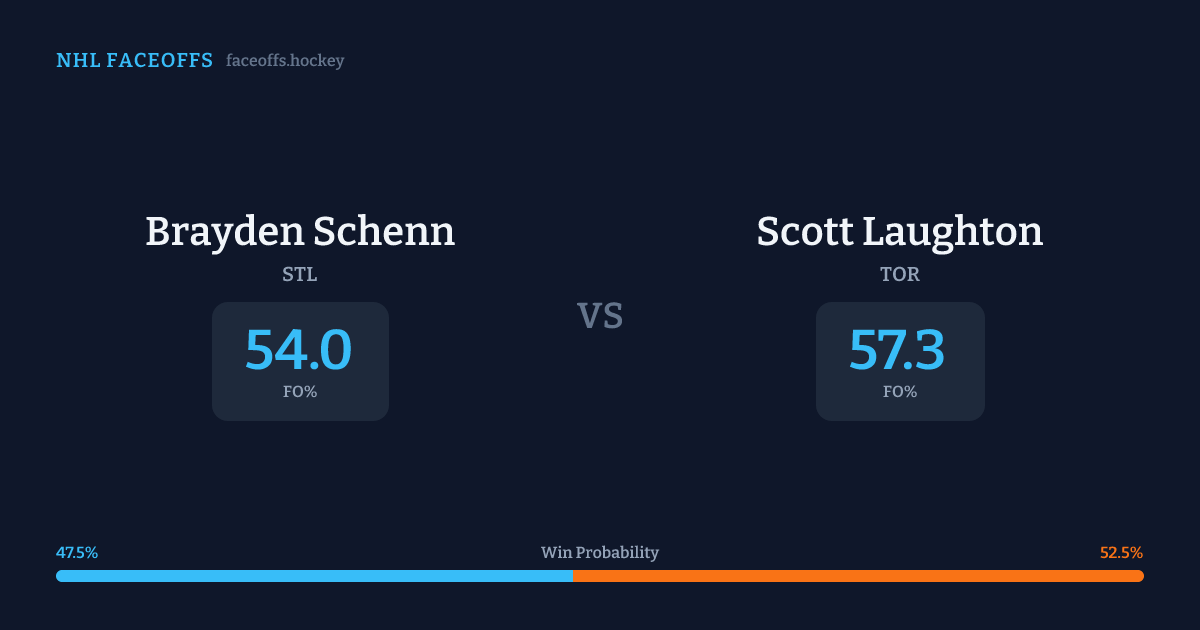
Task: Select the Brayden Schenn player name
Action: pyautogui.click(x=300, y=231)
